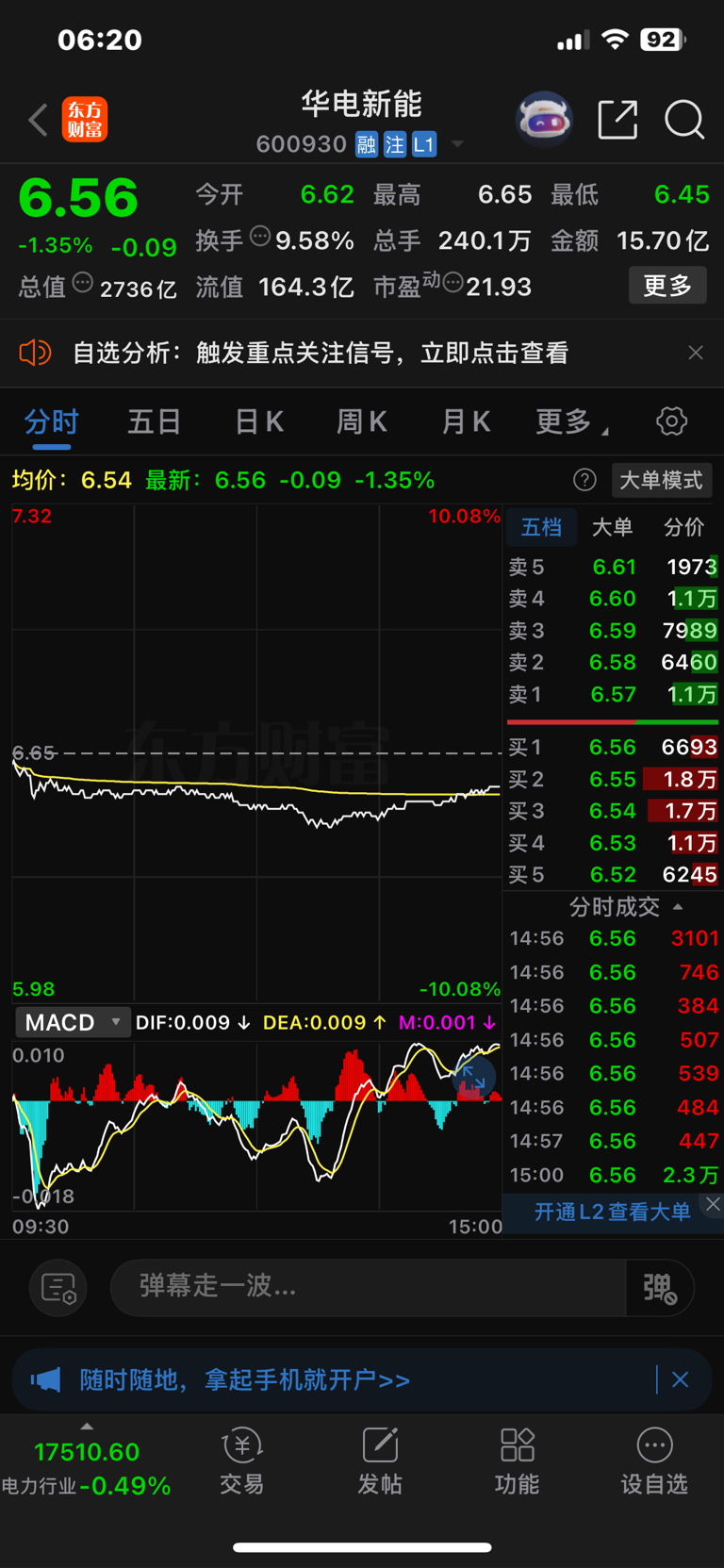Tap the fullscreen expand icon on chart
724x1568 pixels.
(473, 1079)
